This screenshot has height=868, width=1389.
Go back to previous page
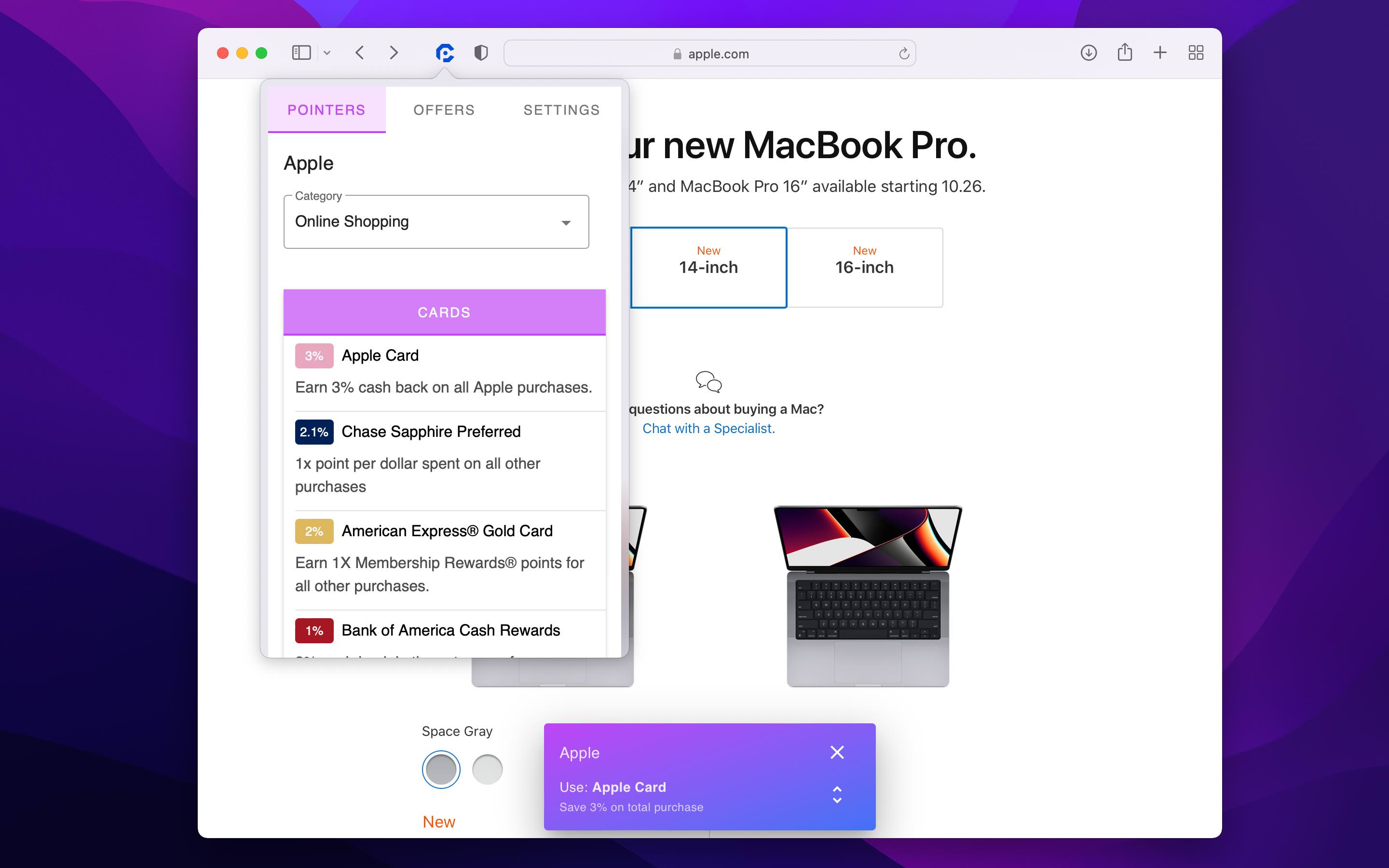[x=360, y=54]
